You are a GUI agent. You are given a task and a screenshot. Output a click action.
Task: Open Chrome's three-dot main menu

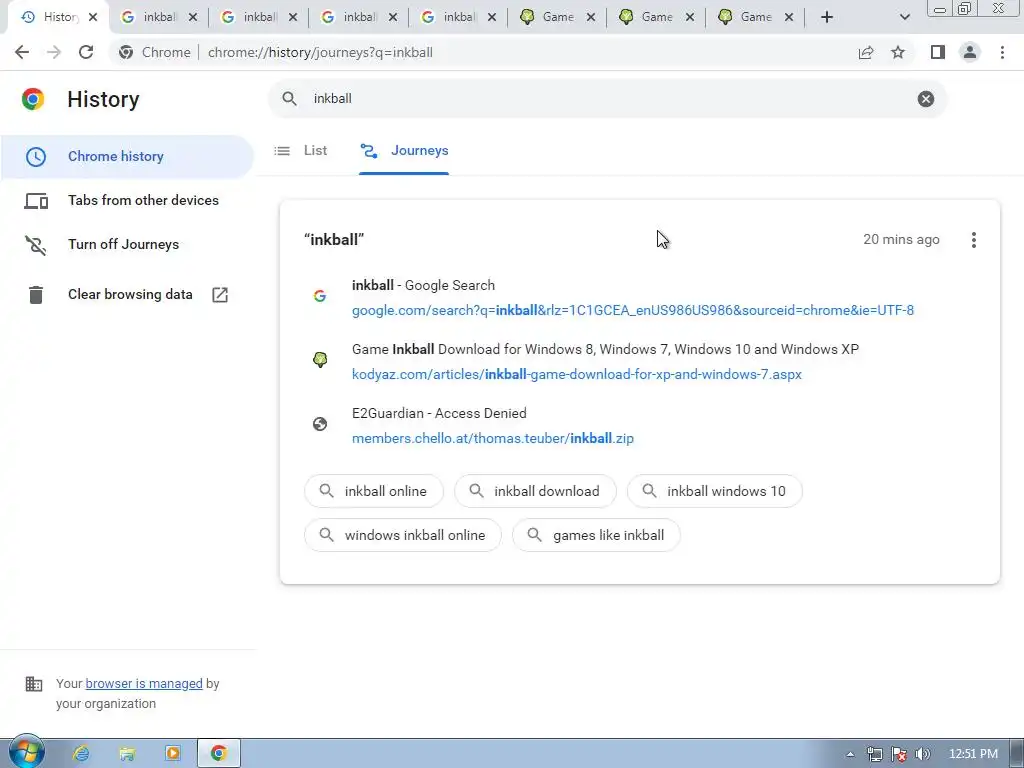[1002, 52]
